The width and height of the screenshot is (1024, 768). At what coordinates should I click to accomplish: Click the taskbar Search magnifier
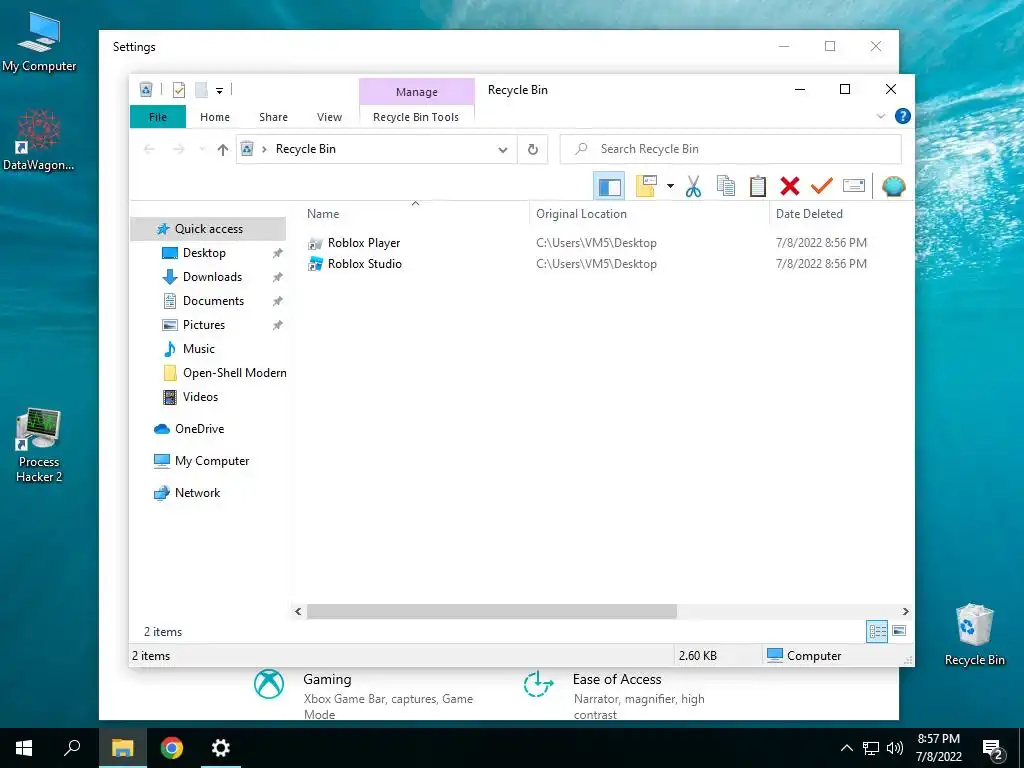[72, 748]
